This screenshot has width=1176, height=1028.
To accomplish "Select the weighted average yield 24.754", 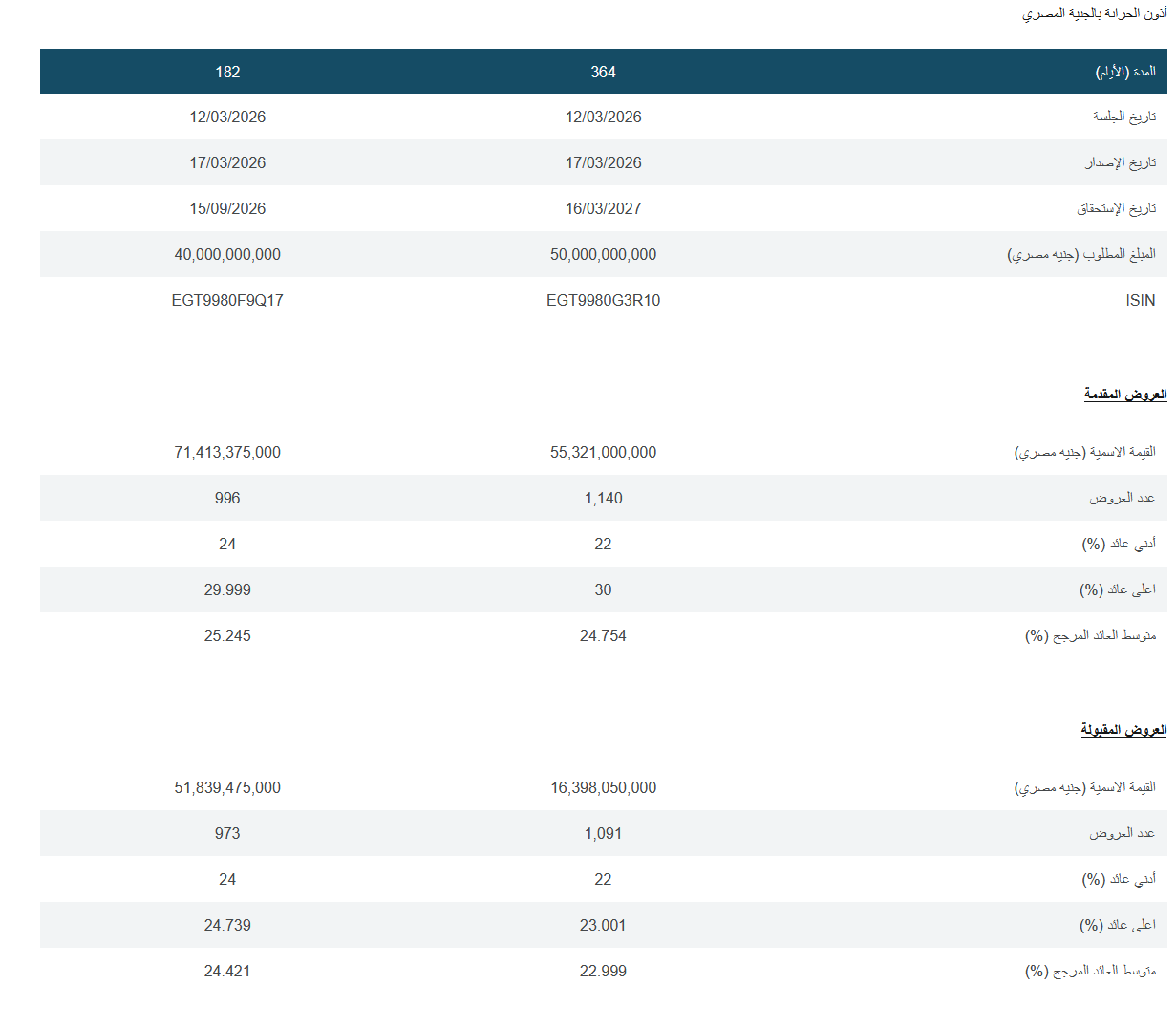I will (x=603, y=635).
